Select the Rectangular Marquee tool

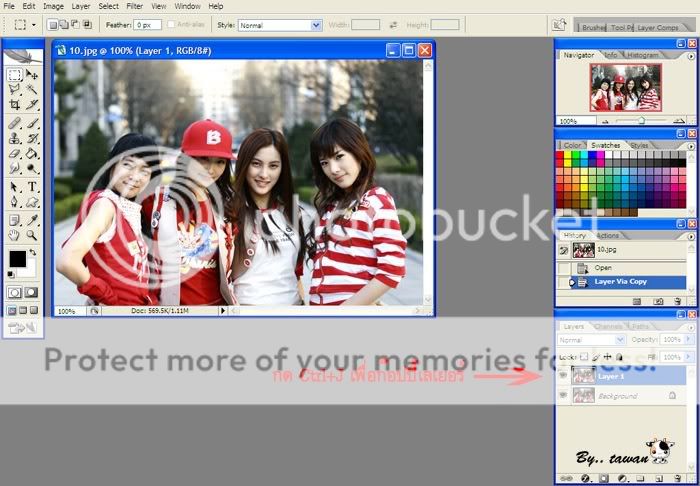(15, 75)
